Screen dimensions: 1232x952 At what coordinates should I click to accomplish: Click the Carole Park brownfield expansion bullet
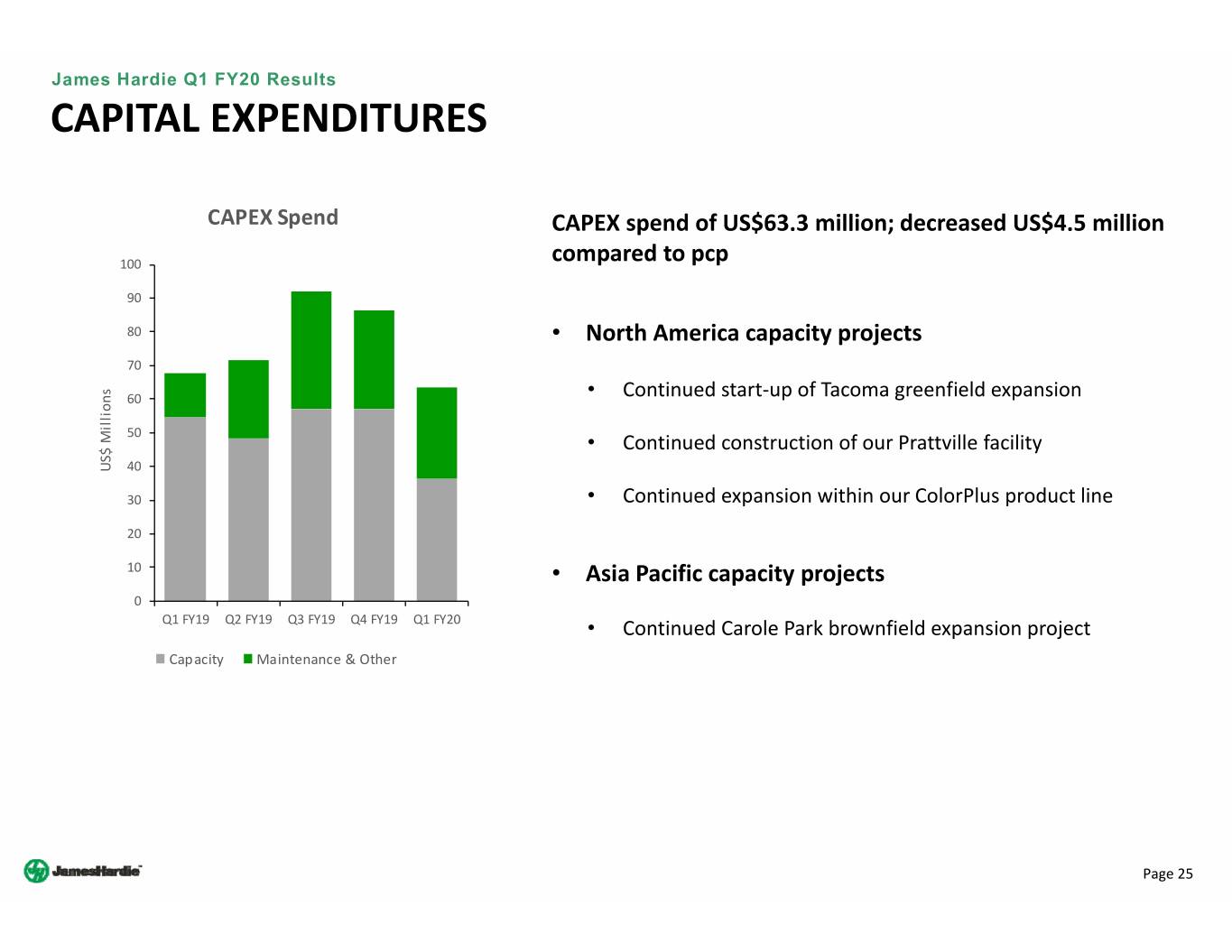[856, 628]
